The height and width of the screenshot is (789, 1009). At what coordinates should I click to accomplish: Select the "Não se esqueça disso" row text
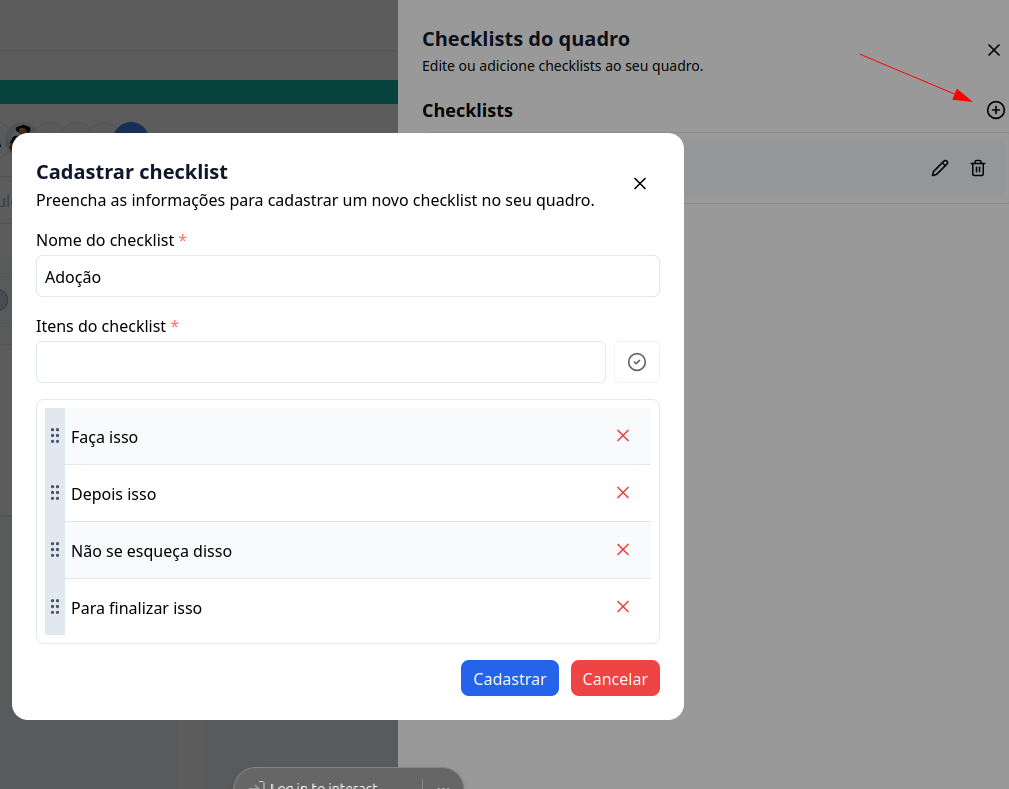point(151,551)
